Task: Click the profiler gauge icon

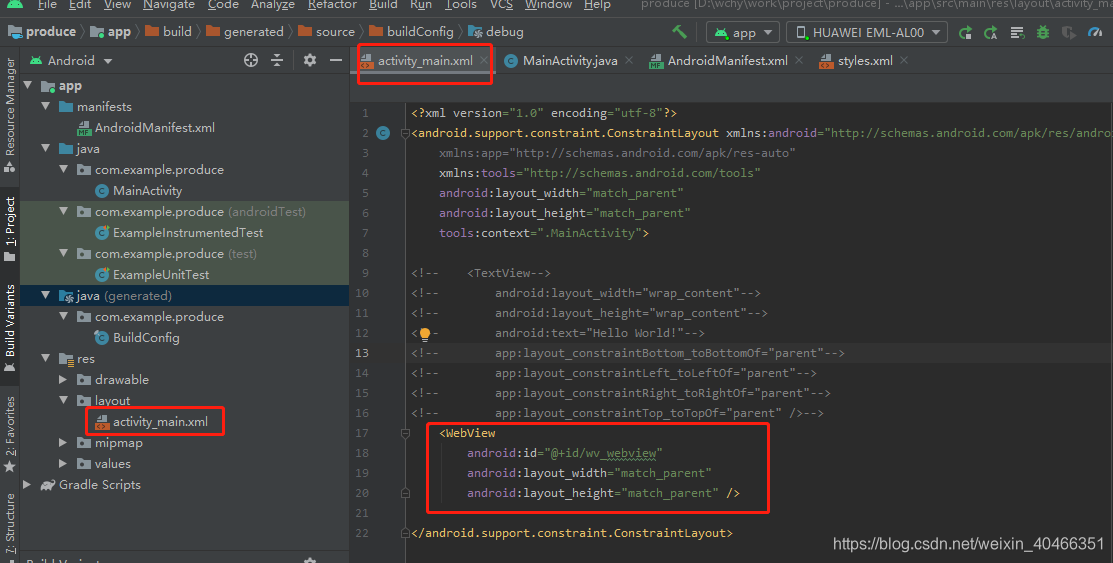Action: click(x=1095, y=33)
